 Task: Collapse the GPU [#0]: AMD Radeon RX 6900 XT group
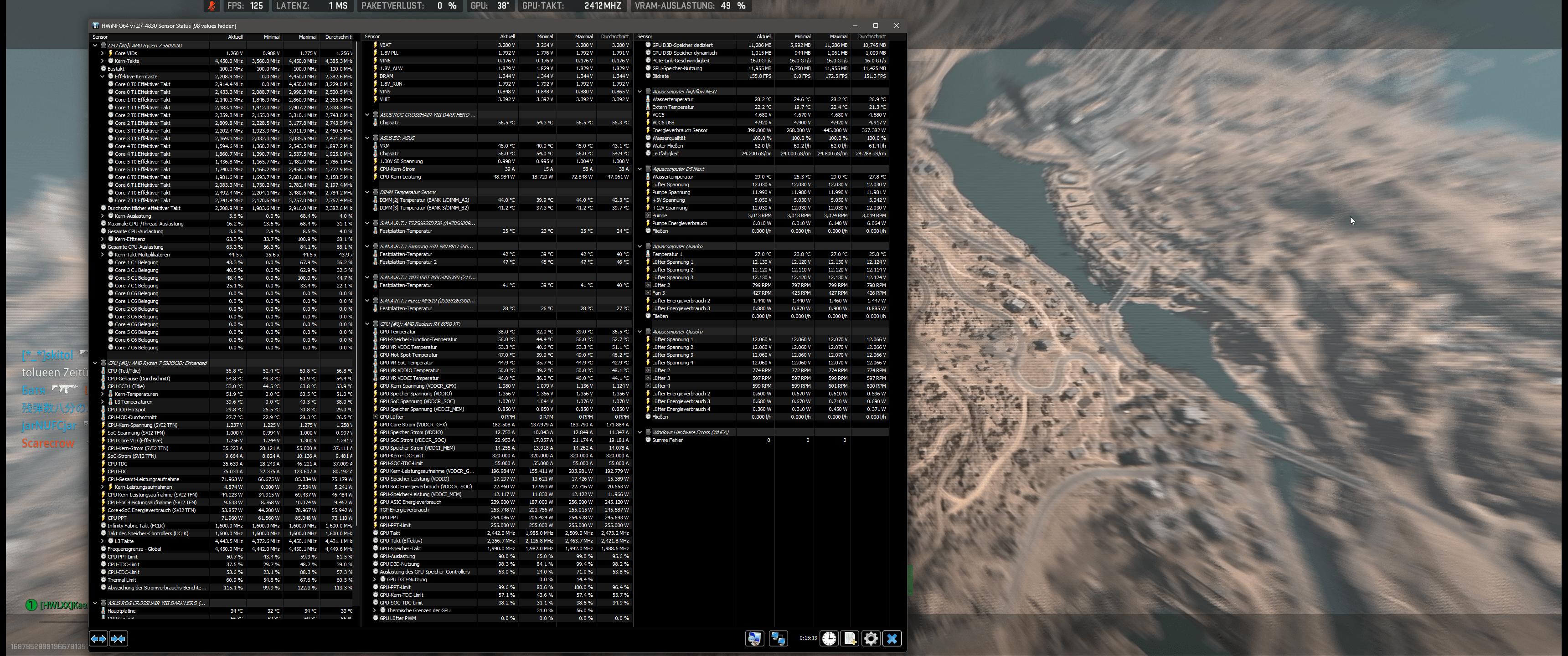(367, 324)
